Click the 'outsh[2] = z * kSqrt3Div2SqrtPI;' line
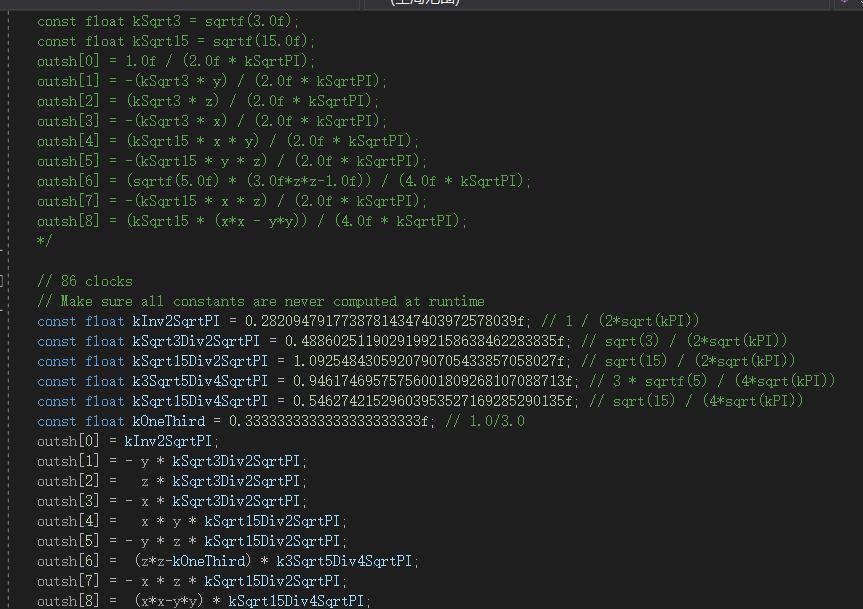This screenshot has width=863, height=609. (x=172, y=481)
